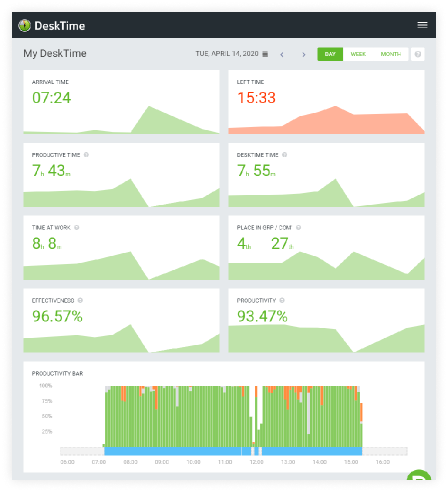Viewport: 448px width, 492px height.
Task: Click info icon next to Productive Time
Action: click(x=86, y=155)
